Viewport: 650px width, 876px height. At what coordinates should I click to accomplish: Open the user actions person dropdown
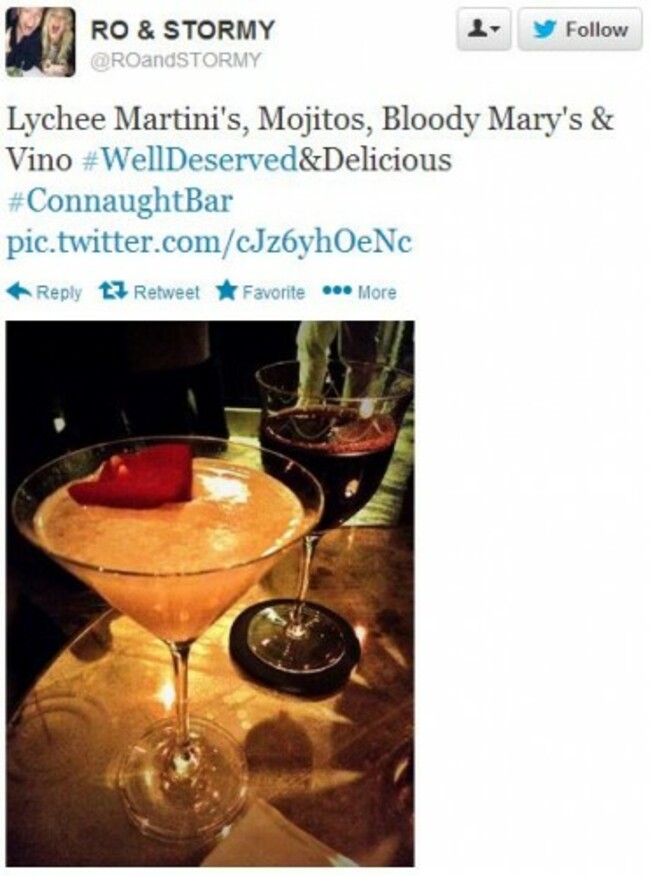pos(483,29)
